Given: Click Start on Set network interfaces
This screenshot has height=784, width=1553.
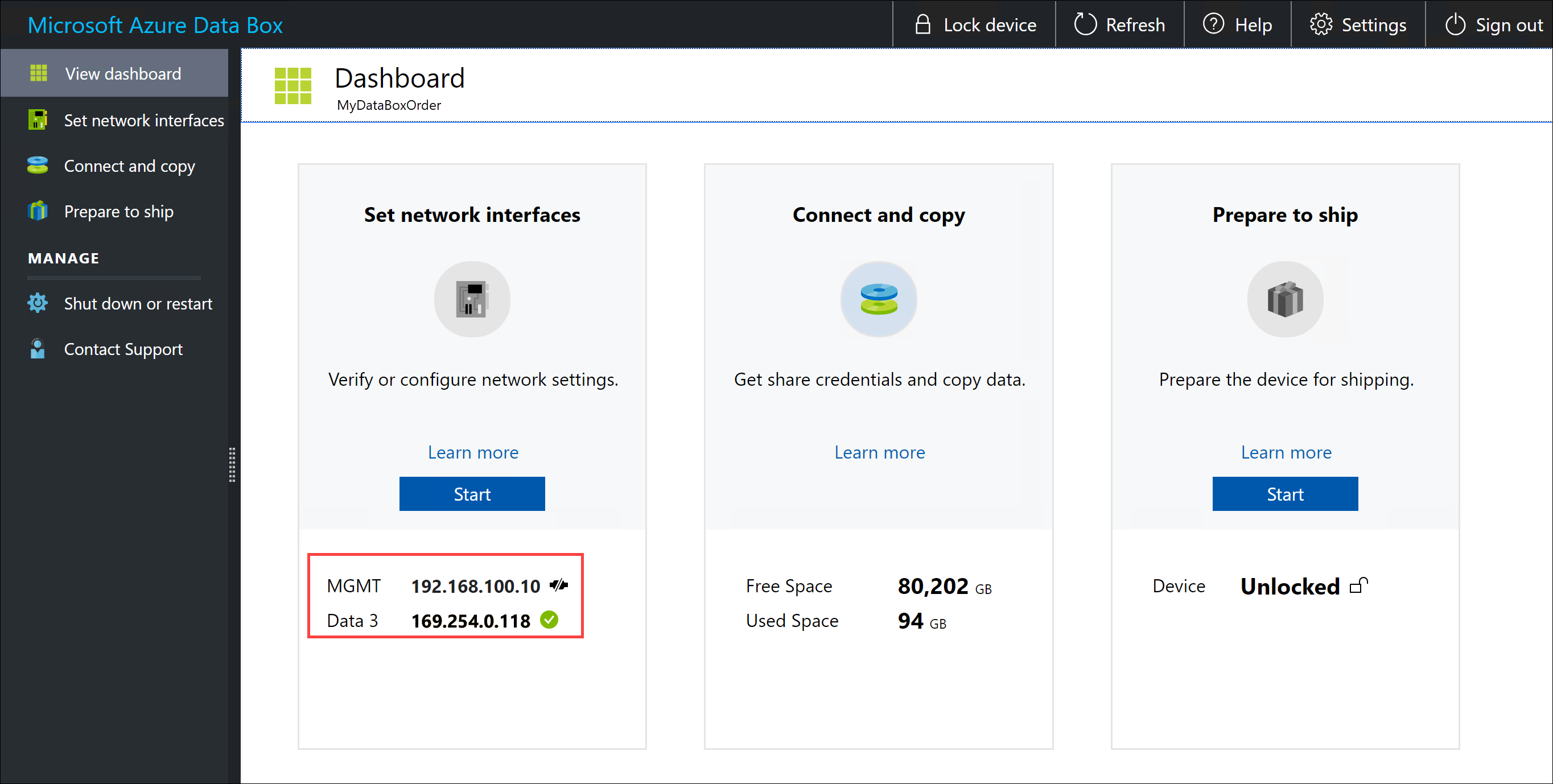Looking at the screenshot, I should pos(472,493).
